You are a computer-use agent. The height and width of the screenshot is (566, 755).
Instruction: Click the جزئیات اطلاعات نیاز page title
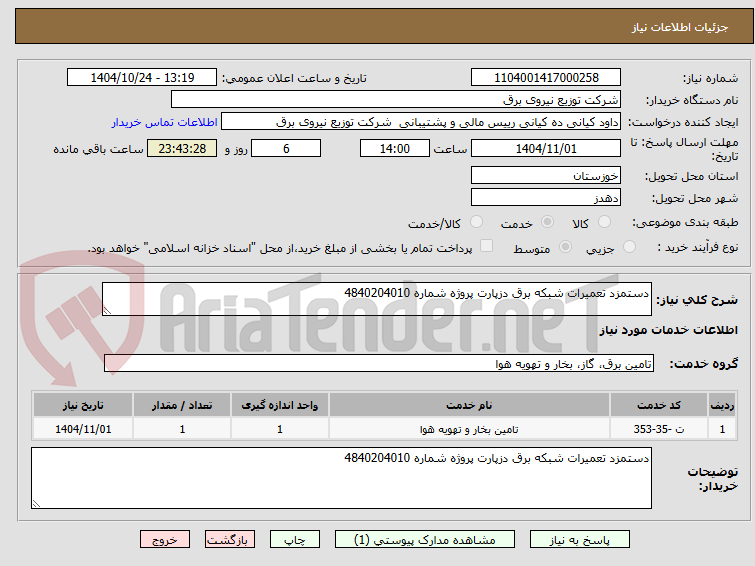pyautogui.click(x=680, y=27)
